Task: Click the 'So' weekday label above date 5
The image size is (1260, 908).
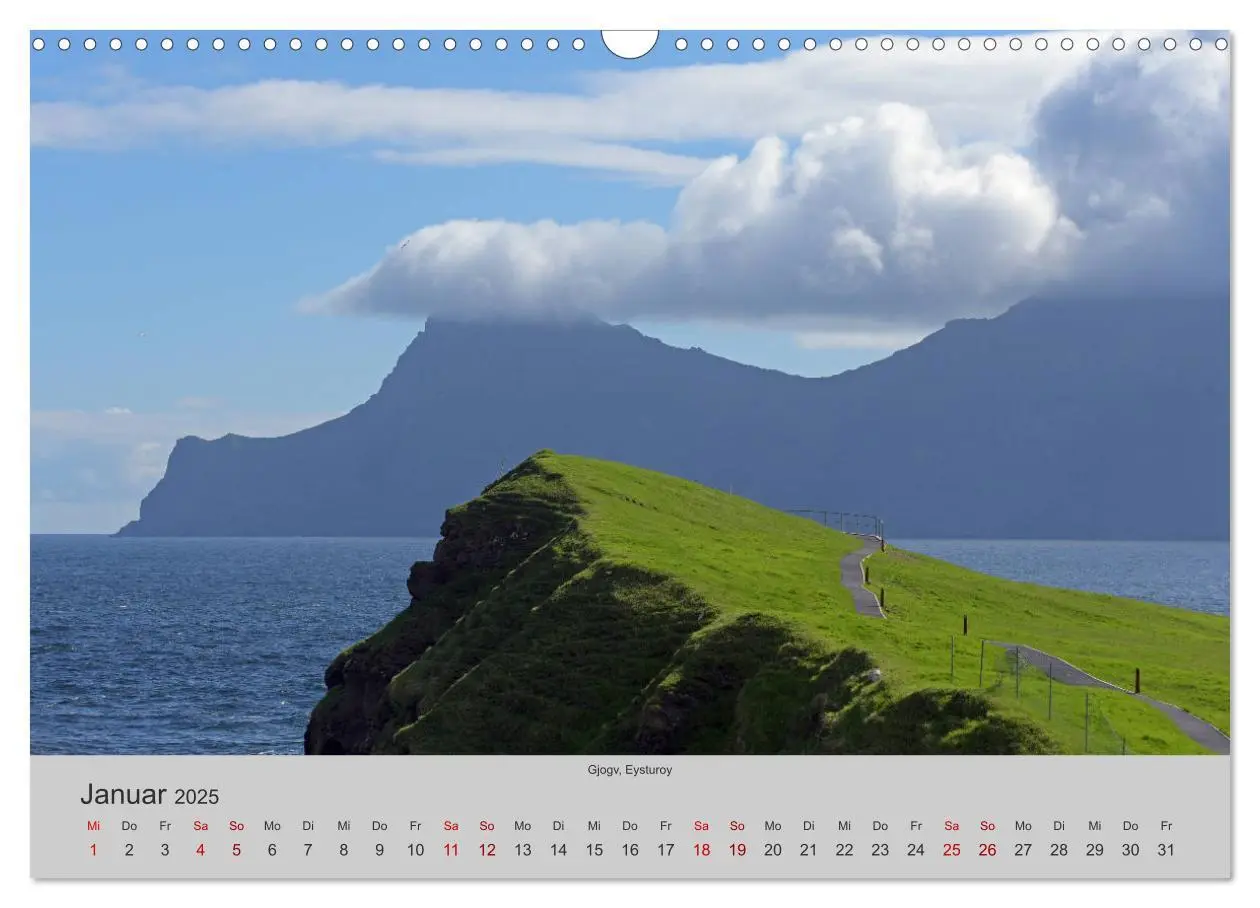Action: tap(236, 826)
